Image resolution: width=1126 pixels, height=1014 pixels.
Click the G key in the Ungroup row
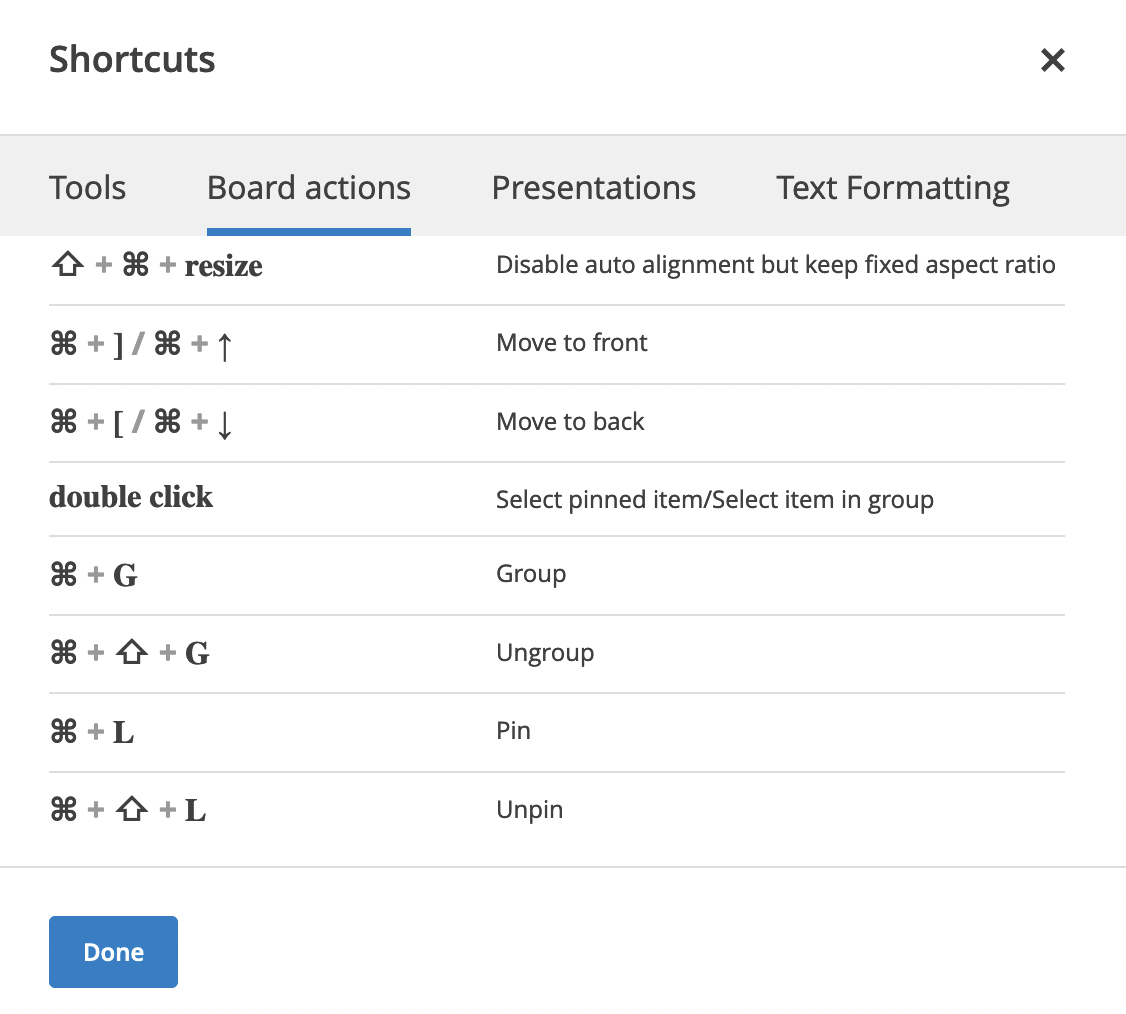point(197,653)
